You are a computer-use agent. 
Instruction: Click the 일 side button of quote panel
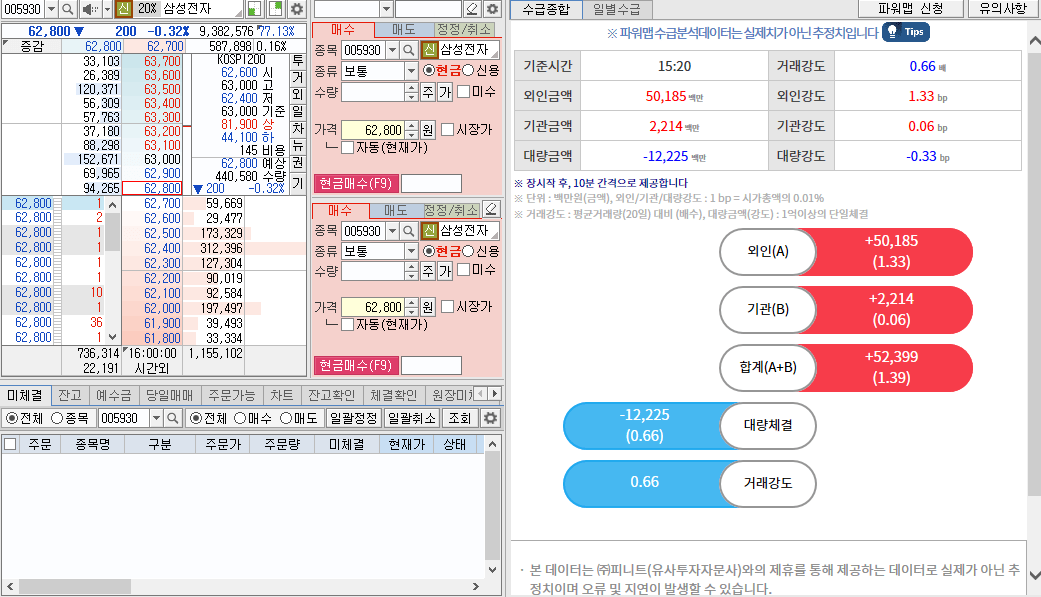[x=297, y=112]
